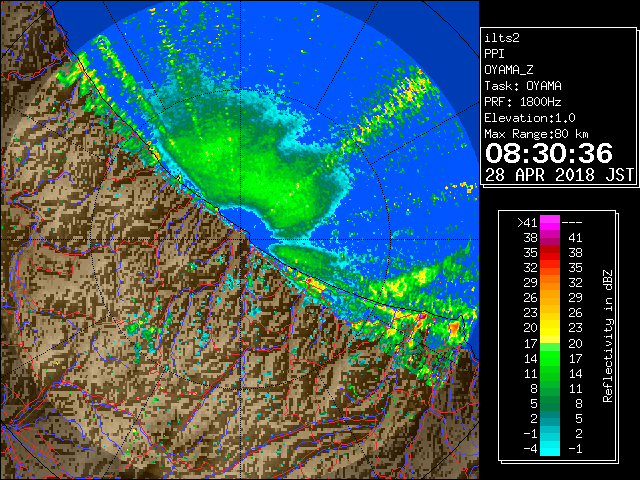Click the 'PRF: 1800Hz' text
640x480 pixels.
[523, 102]
